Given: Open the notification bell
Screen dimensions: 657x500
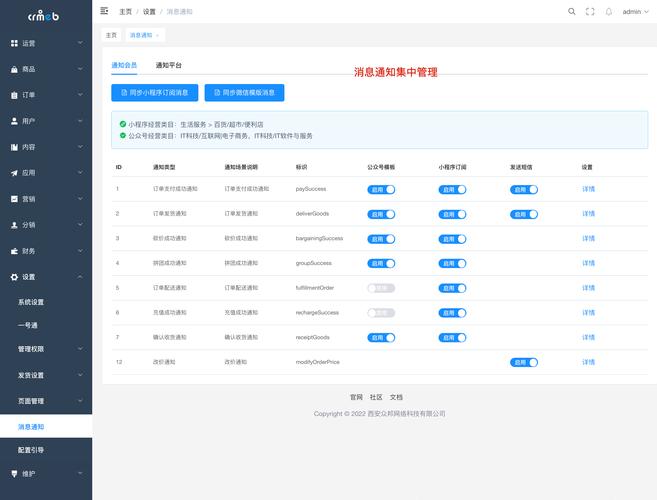Looking at the screenshot, I should pyautogui.click(x=609, y=12).
